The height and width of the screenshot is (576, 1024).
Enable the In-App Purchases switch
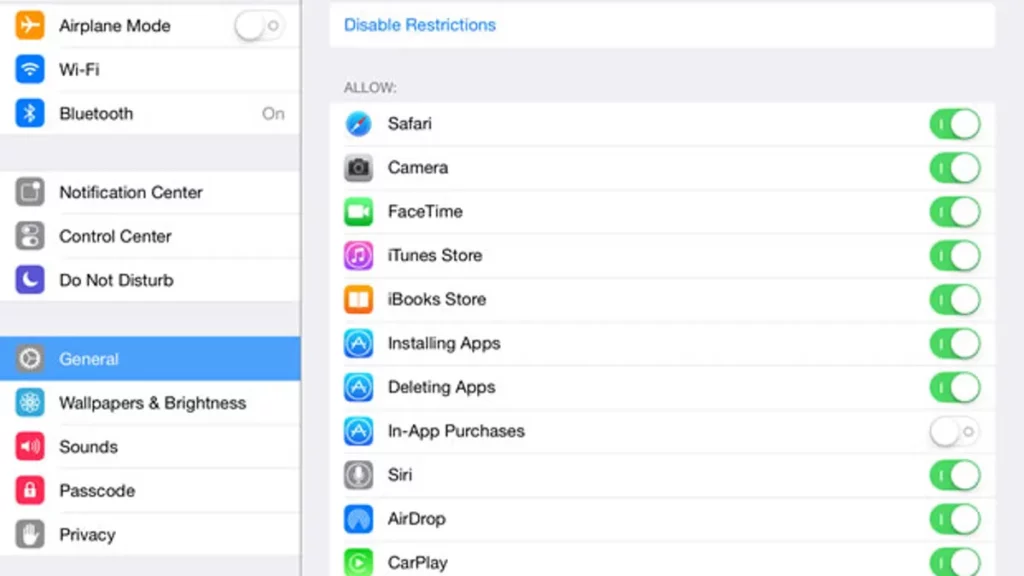pyautogui.click(x=955, y=431)
